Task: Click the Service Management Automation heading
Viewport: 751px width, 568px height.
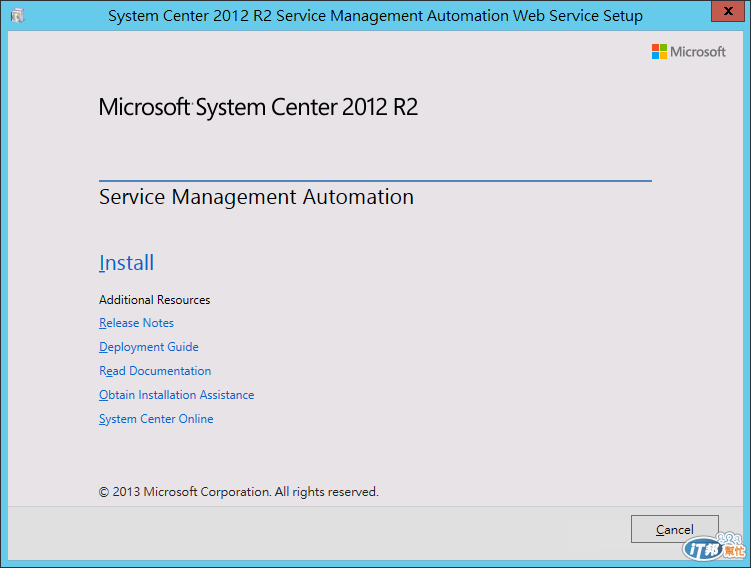Action: pos(256,197)
